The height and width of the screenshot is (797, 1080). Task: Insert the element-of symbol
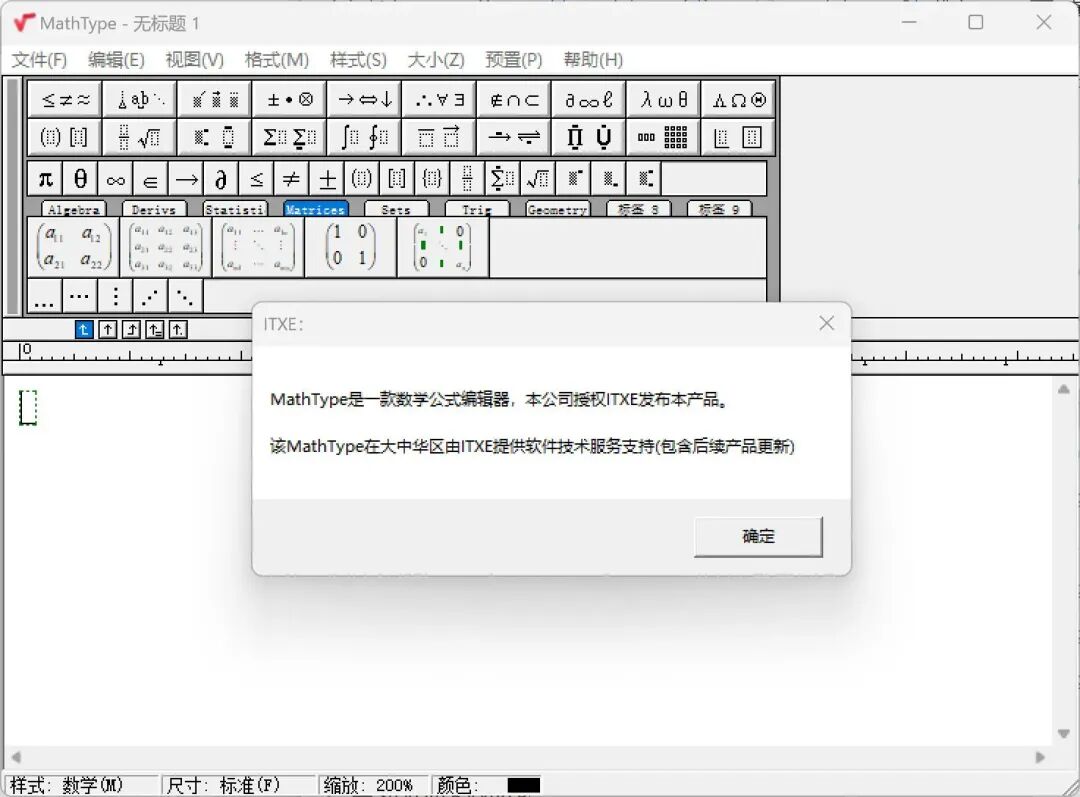[x=151, y=180]
